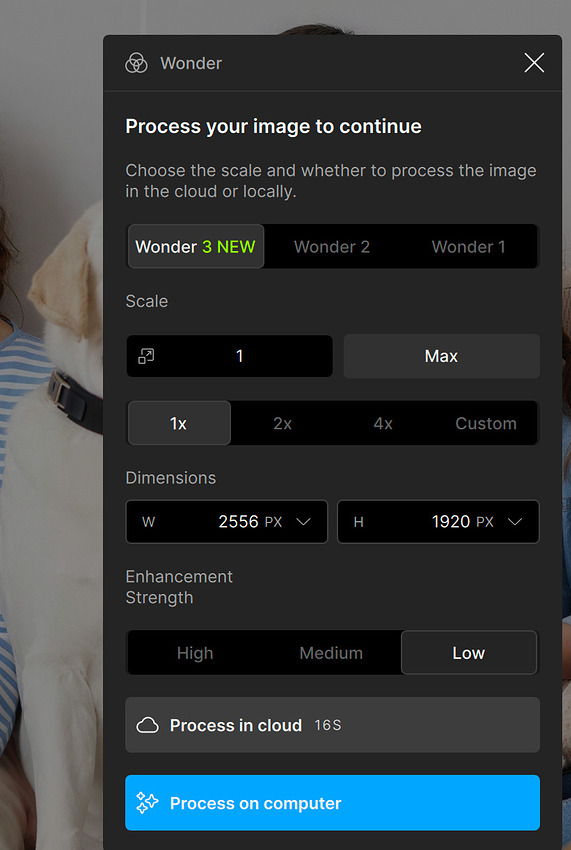Switch to the Wonder 1 model
This screenshot has height=850, width=571.
(469, 247)
